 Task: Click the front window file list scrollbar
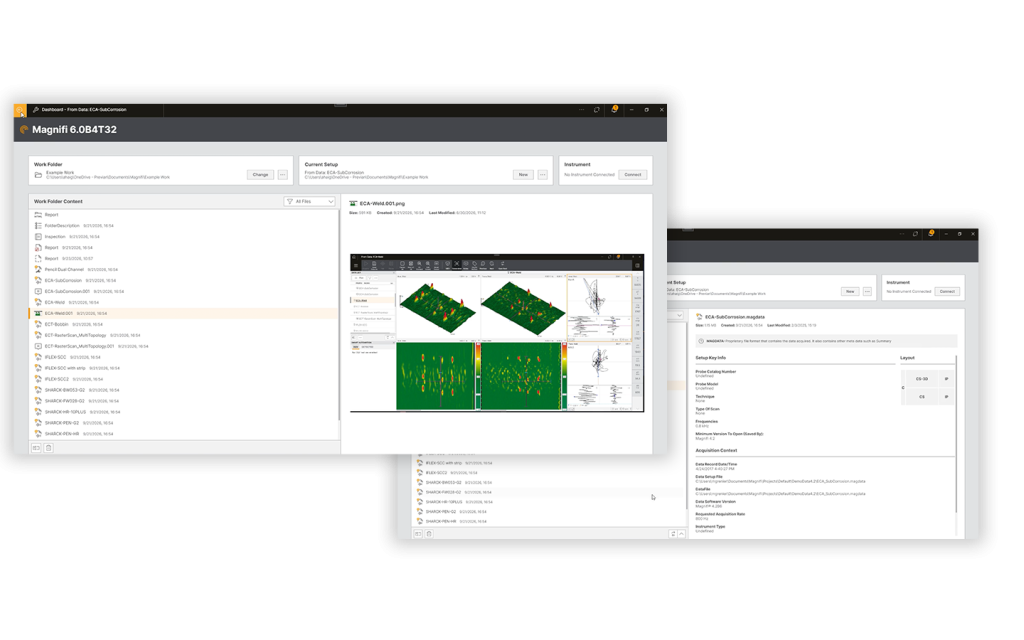338,317
